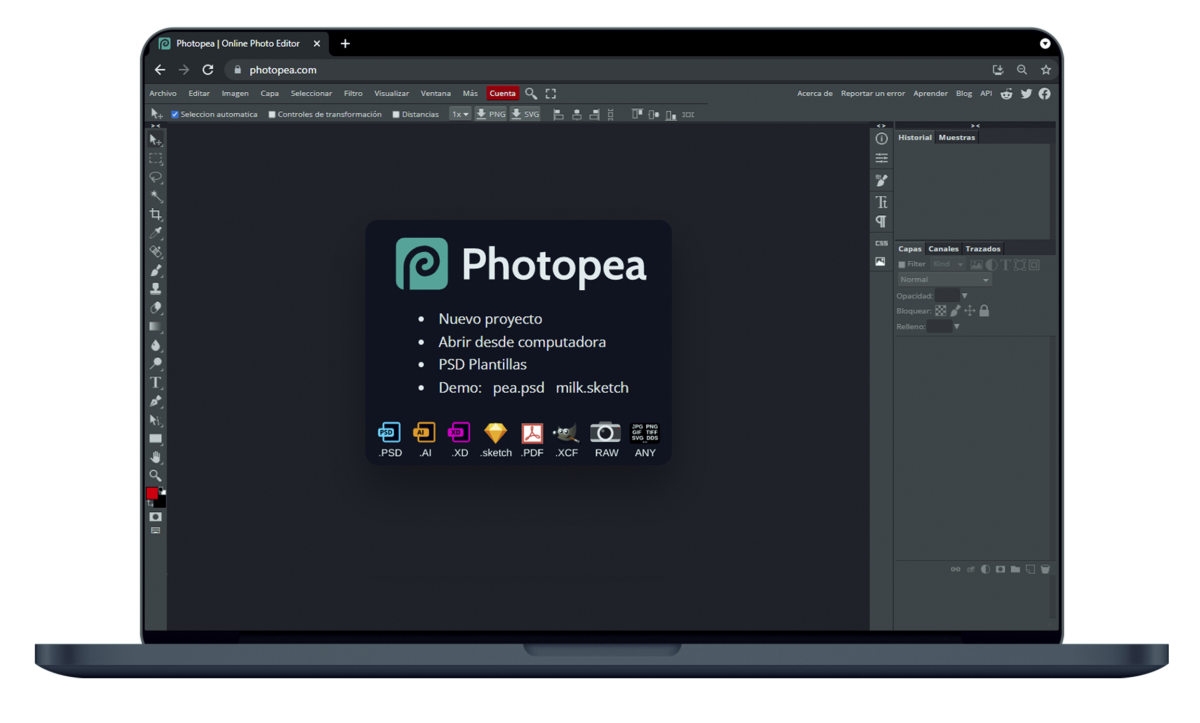The image size is (1200, 723).
Task: Select the Zoom tool in the toolbox
Action: [155, 475]
